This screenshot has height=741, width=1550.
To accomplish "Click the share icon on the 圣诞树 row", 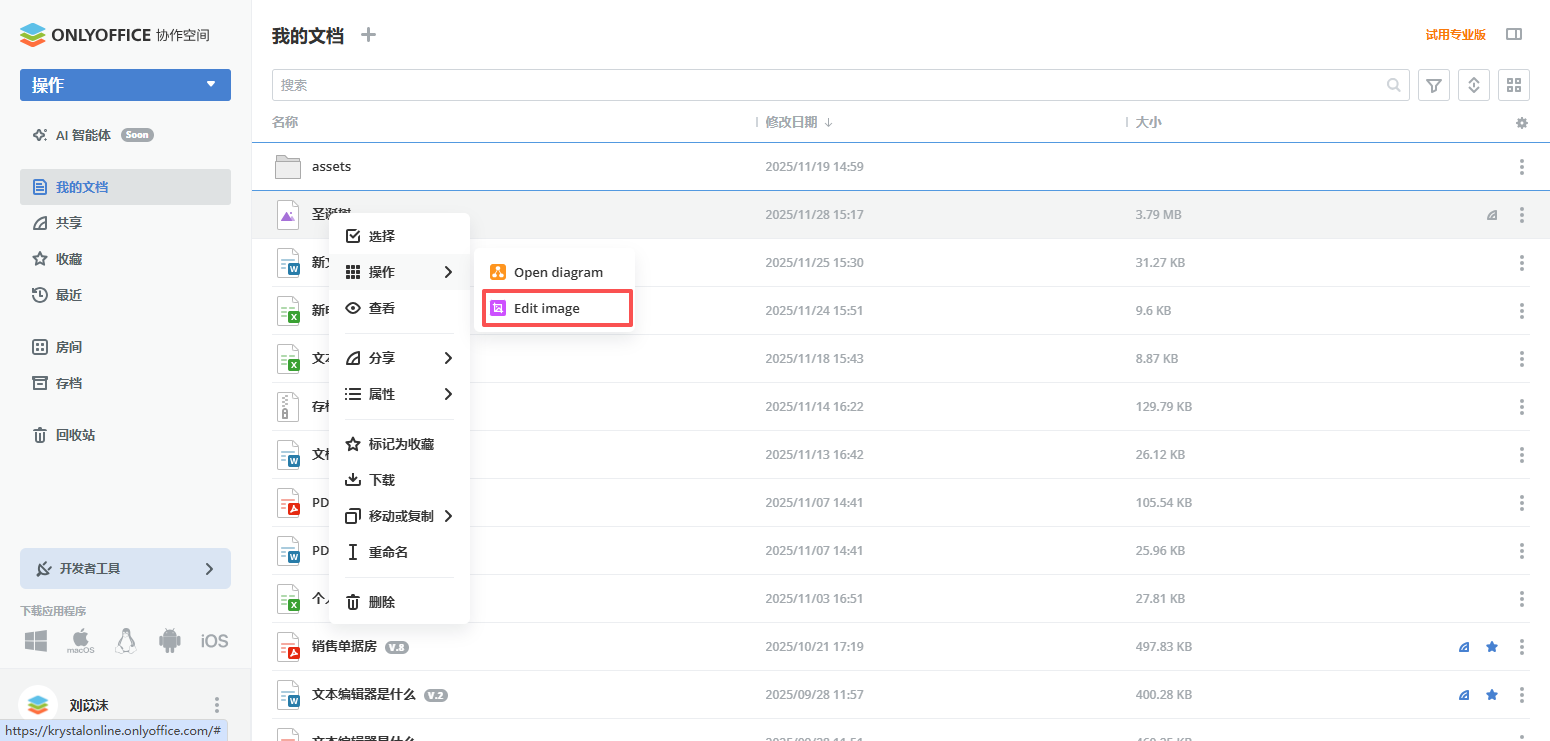I will [1491, 214].
